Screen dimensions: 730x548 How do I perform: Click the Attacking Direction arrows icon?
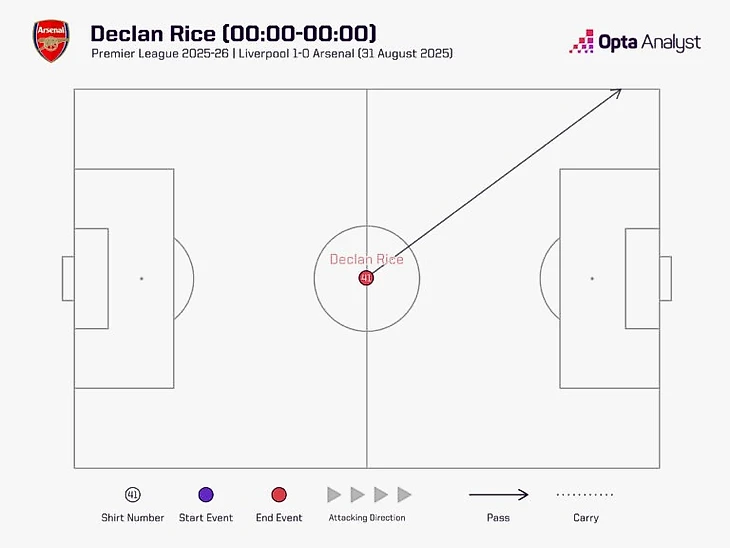point(368,495)
